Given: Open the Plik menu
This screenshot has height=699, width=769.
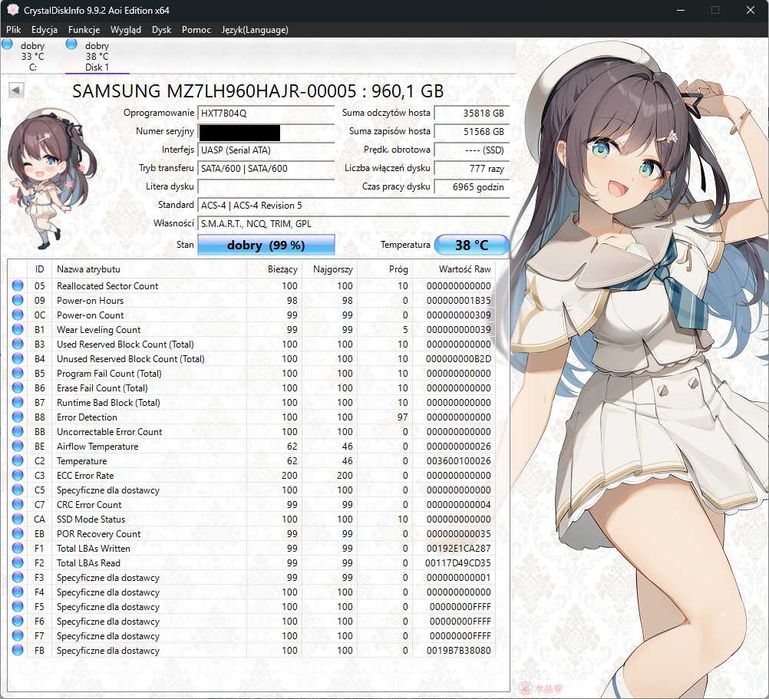Looking at the screenshot, I should click(13, 29).
